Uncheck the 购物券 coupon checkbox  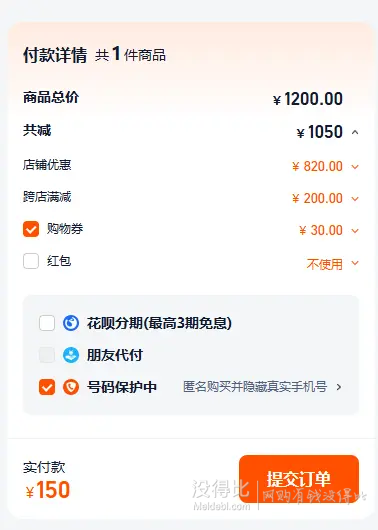click(x=31, y=229)
